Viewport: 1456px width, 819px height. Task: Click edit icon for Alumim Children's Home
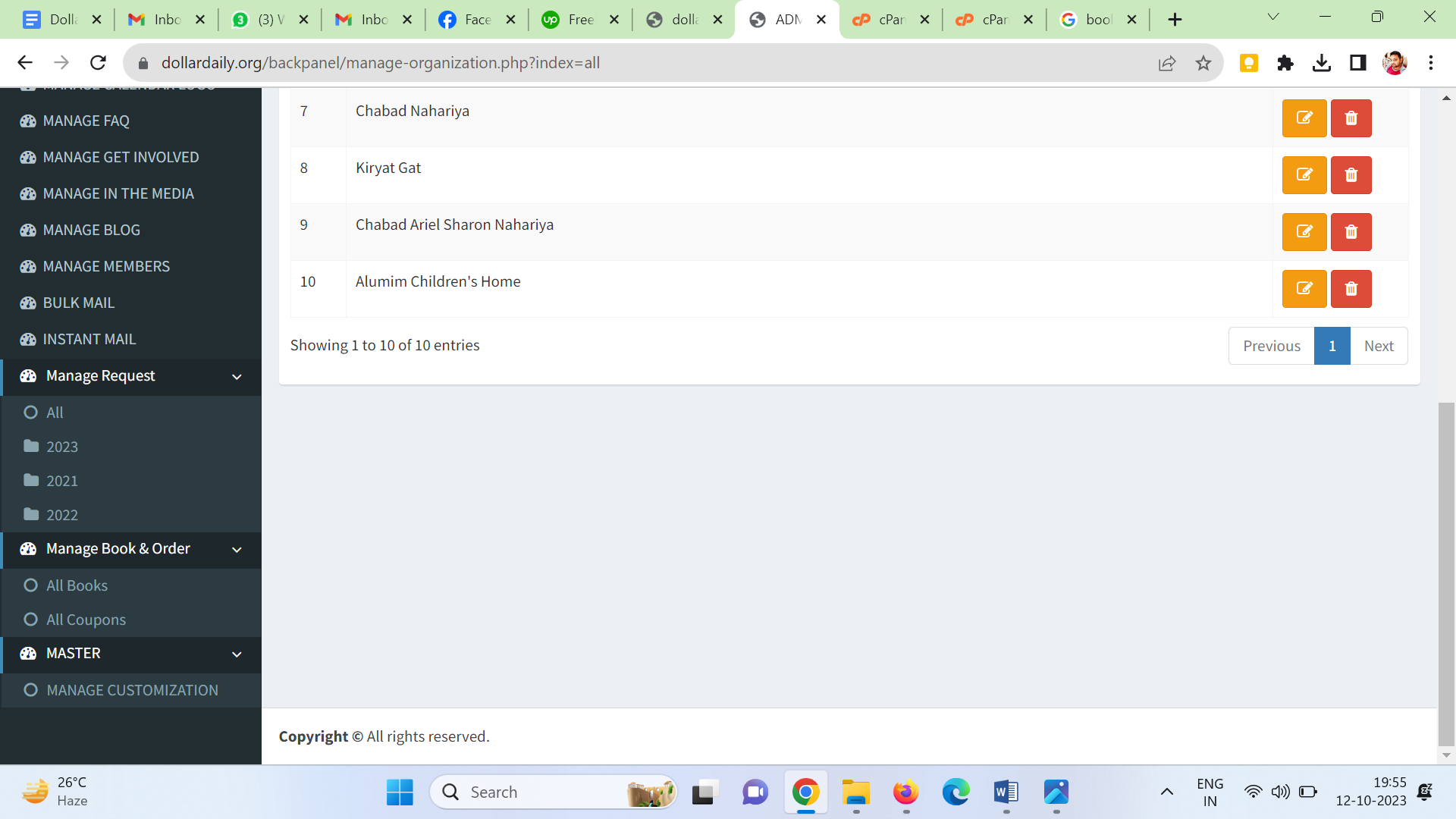(1304, 289)
